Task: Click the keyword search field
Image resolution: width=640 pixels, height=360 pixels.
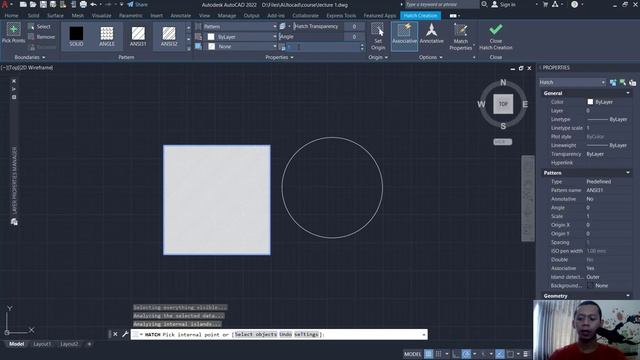Action: (442, 4)
